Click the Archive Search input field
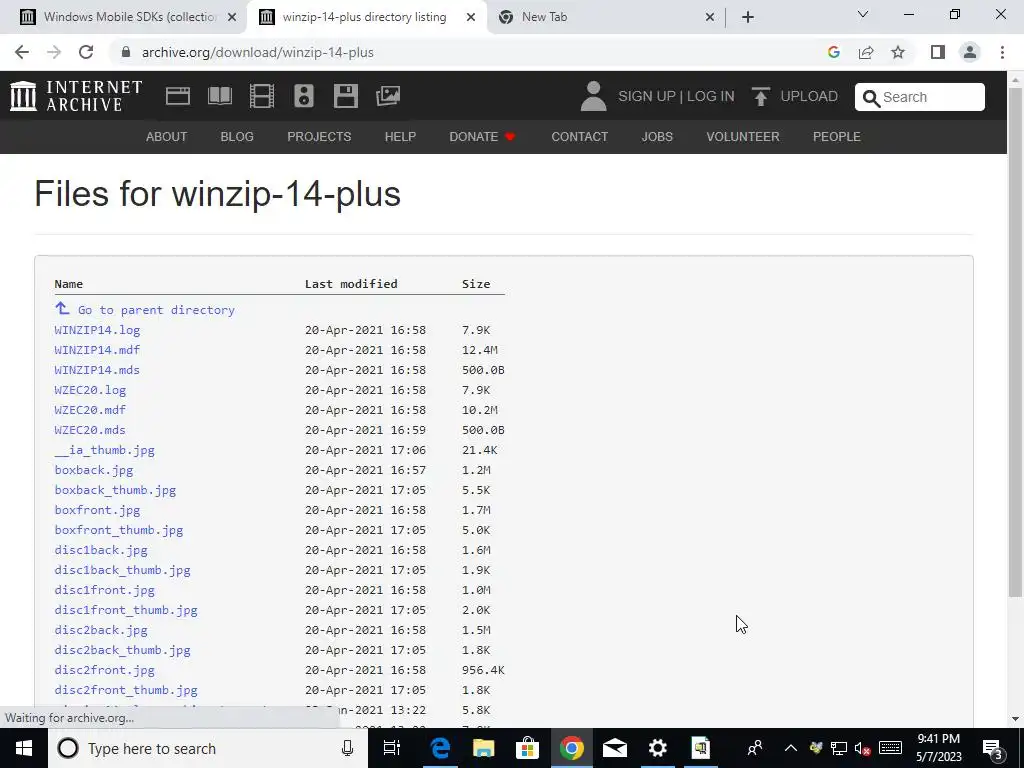1024x768 pixels. tap(920, 97)
